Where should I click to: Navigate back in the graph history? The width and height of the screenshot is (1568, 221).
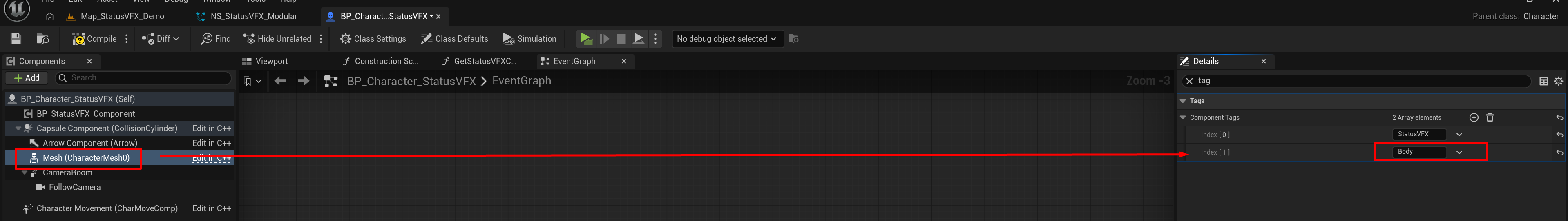pos(280,82)
